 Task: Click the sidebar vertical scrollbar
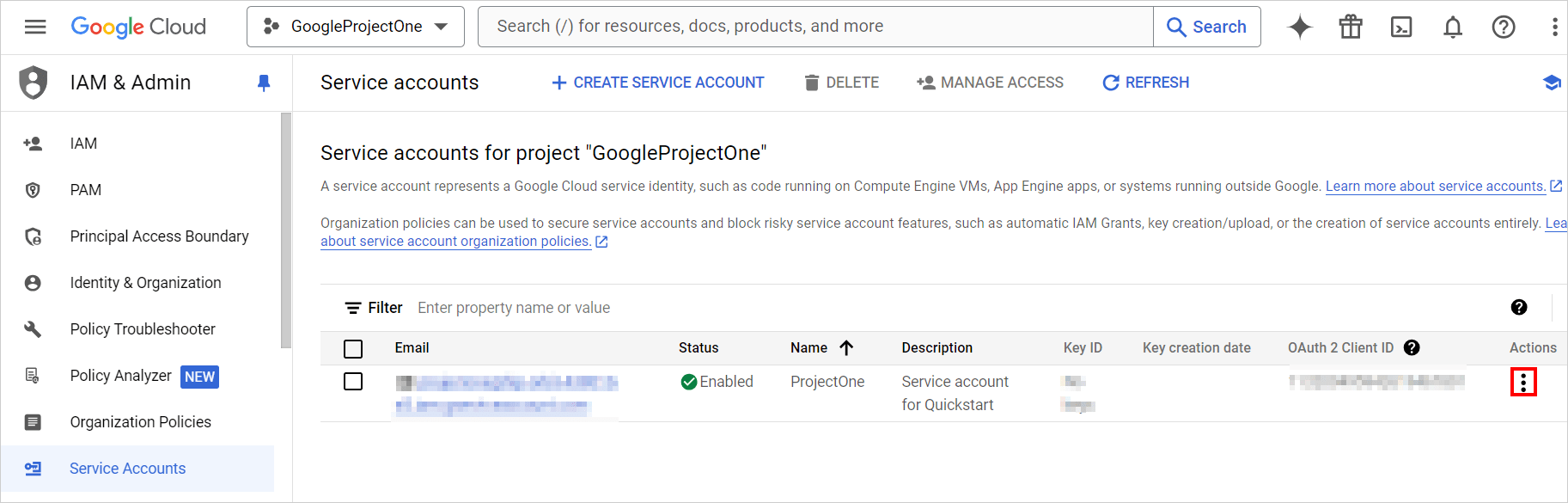click(x=286, y=230)
